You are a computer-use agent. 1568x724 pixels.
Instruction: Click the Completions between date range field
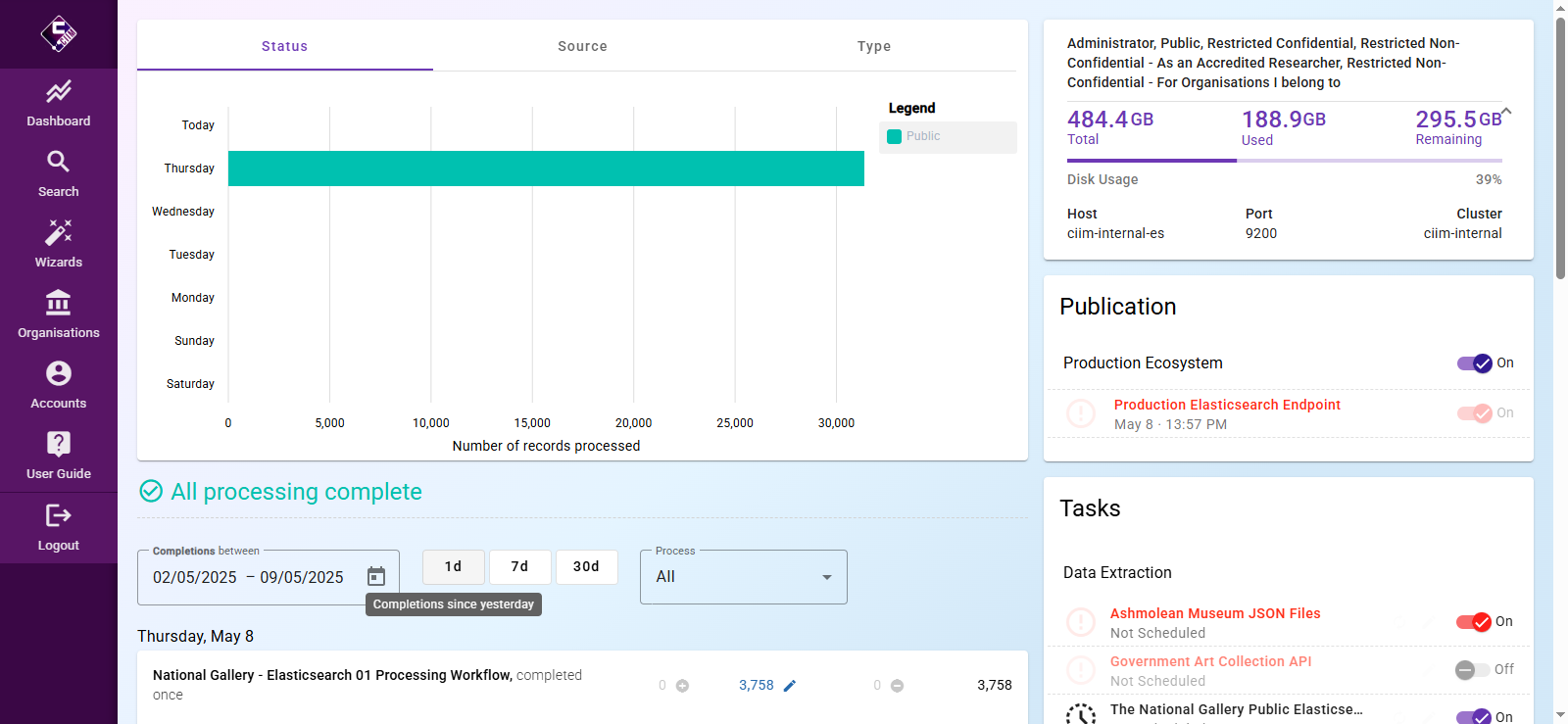click(x=250, y=578)
